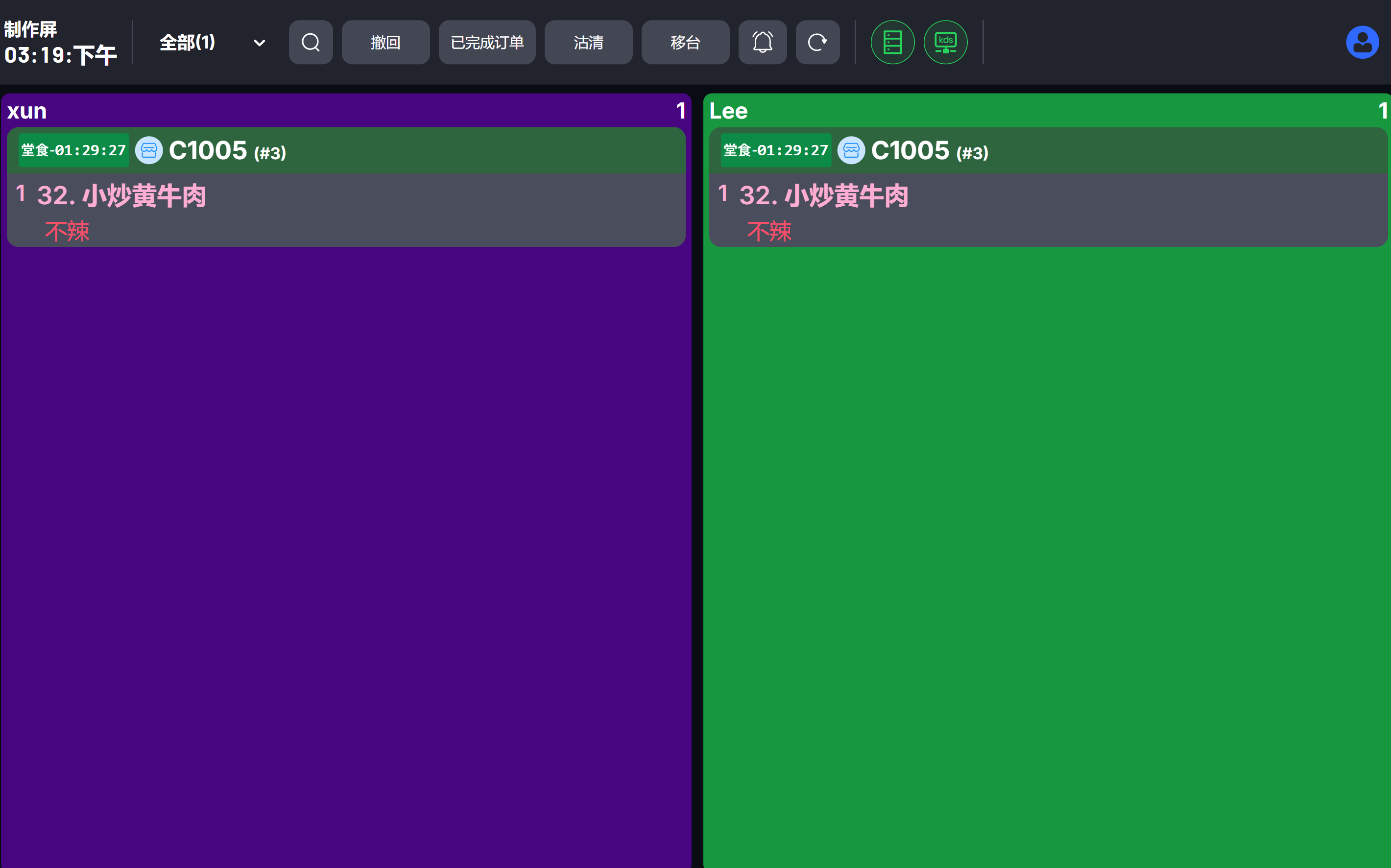Click the refresh arrow icon

tap(817, 43)
